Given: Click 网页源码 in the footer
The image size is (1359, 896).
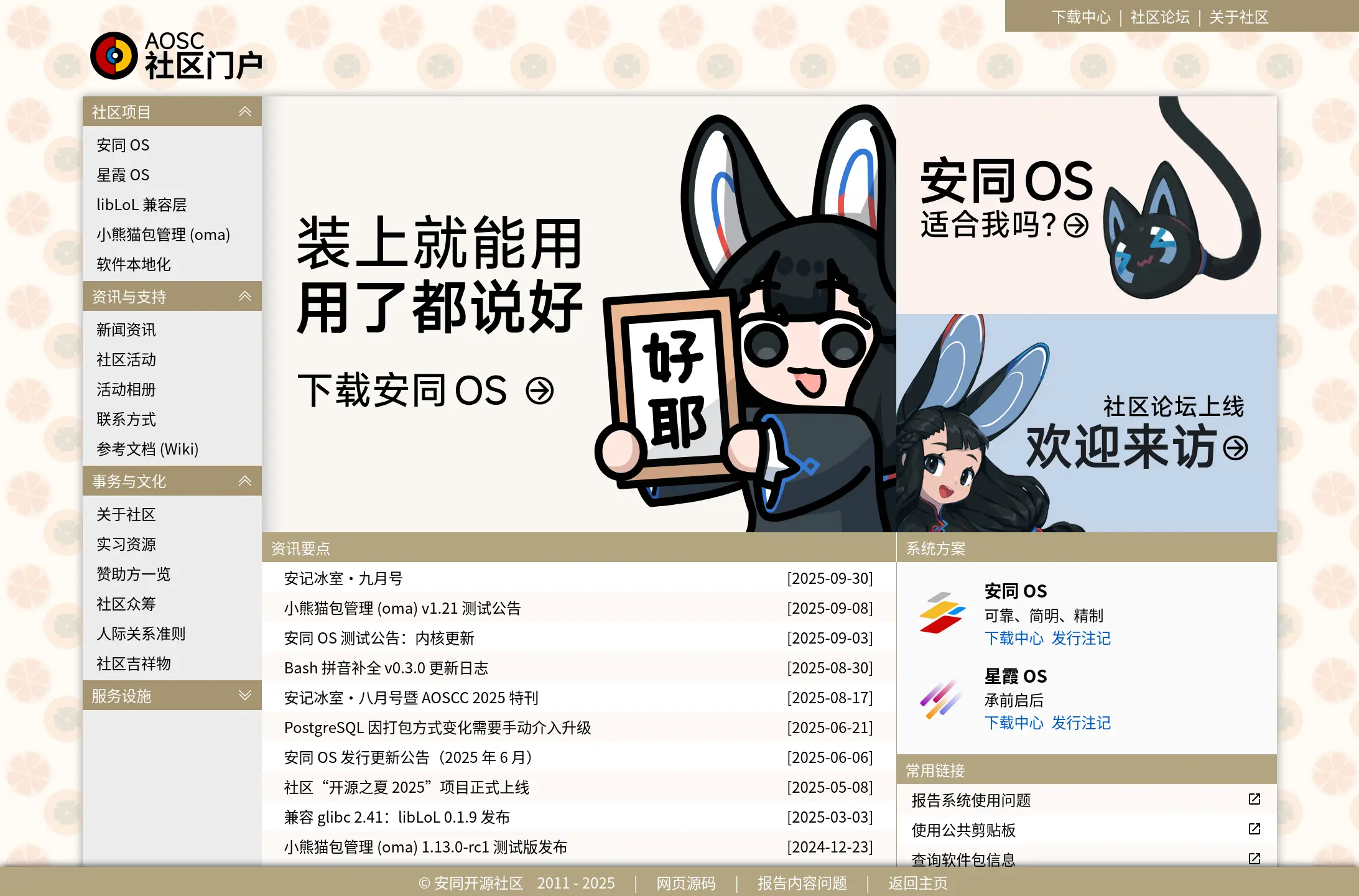Looking at the screenshot, I should (686, 883).
